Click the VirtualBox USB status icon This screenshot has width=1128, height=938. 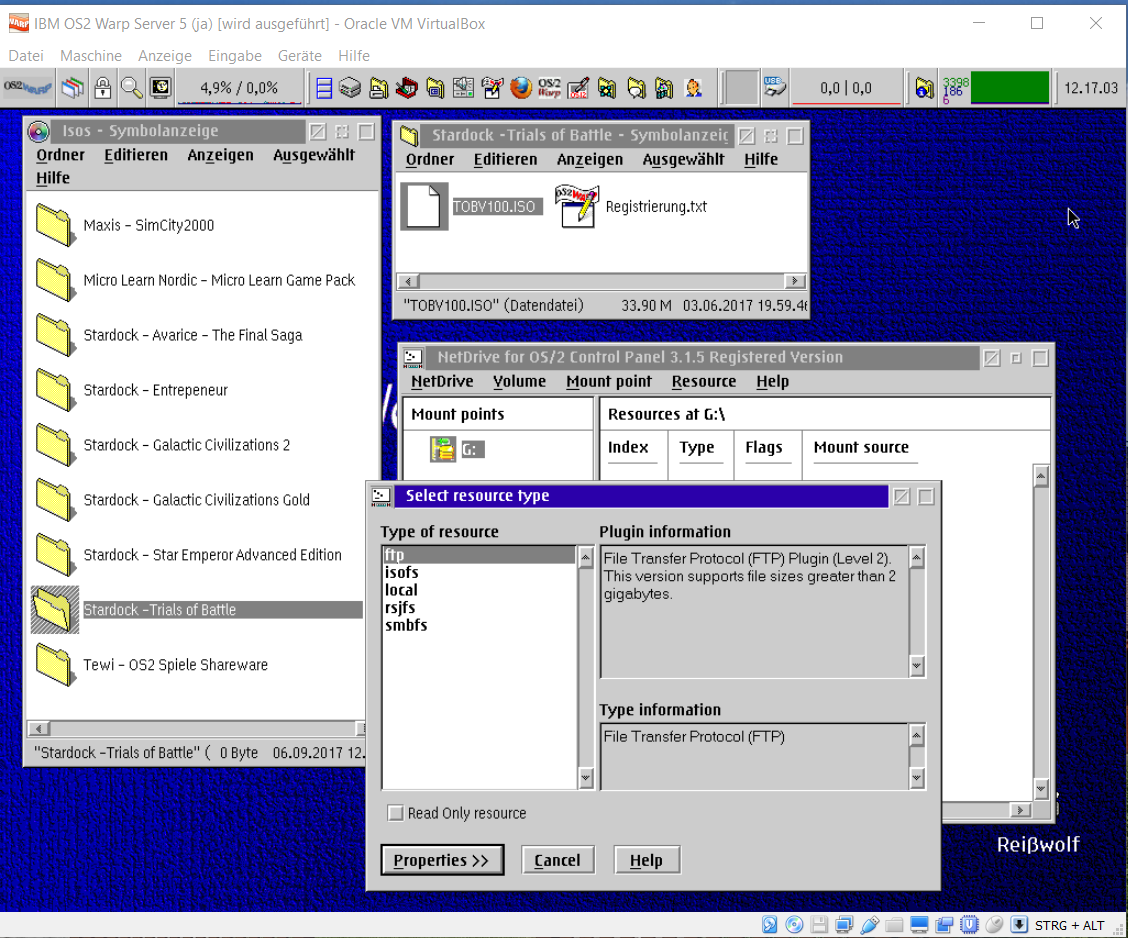click(x=870, y=924)
